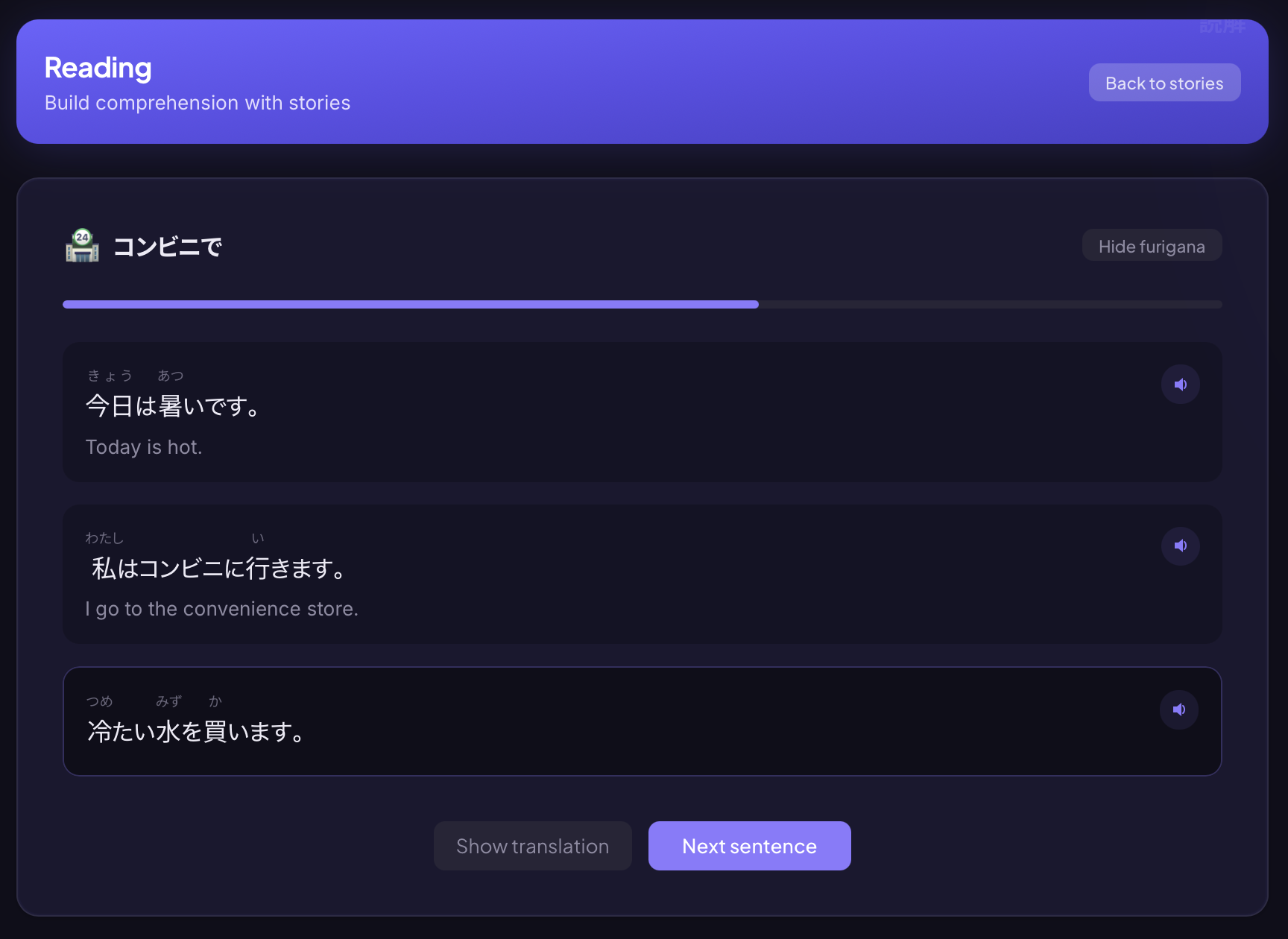The width and height of the screenshot is (1288, 939).
Task: Toggle Hide furigana
Action: [x=1151, y=246]
